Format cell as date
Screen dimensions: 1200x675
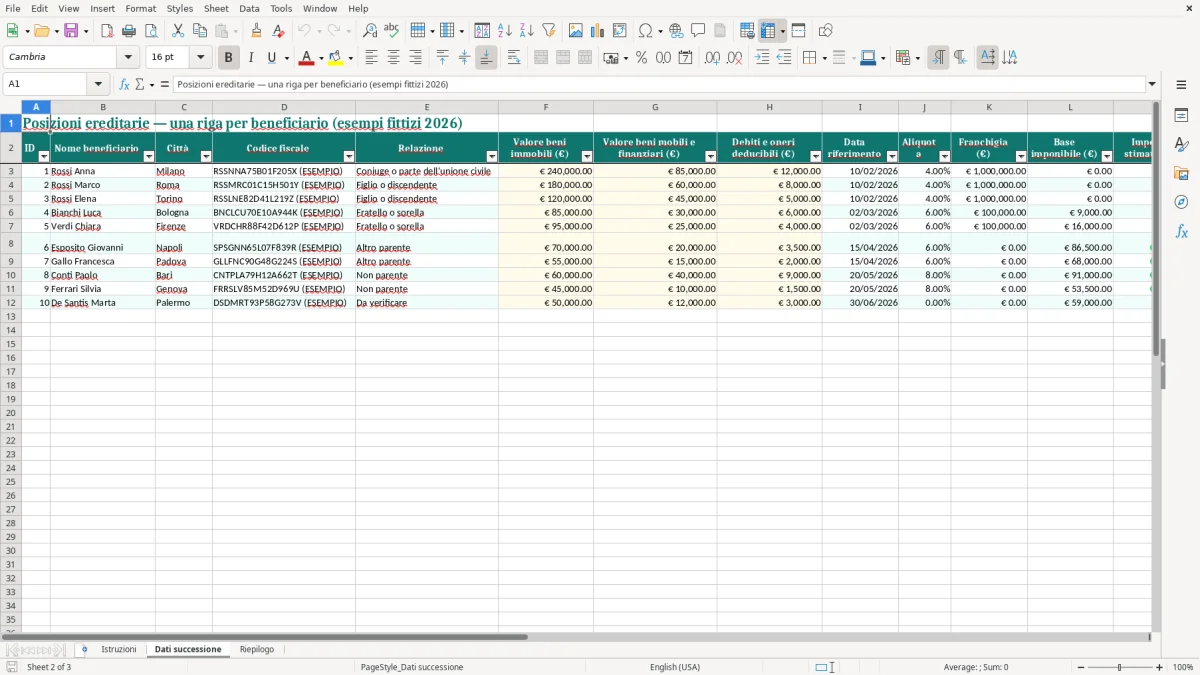click(685, 58)
